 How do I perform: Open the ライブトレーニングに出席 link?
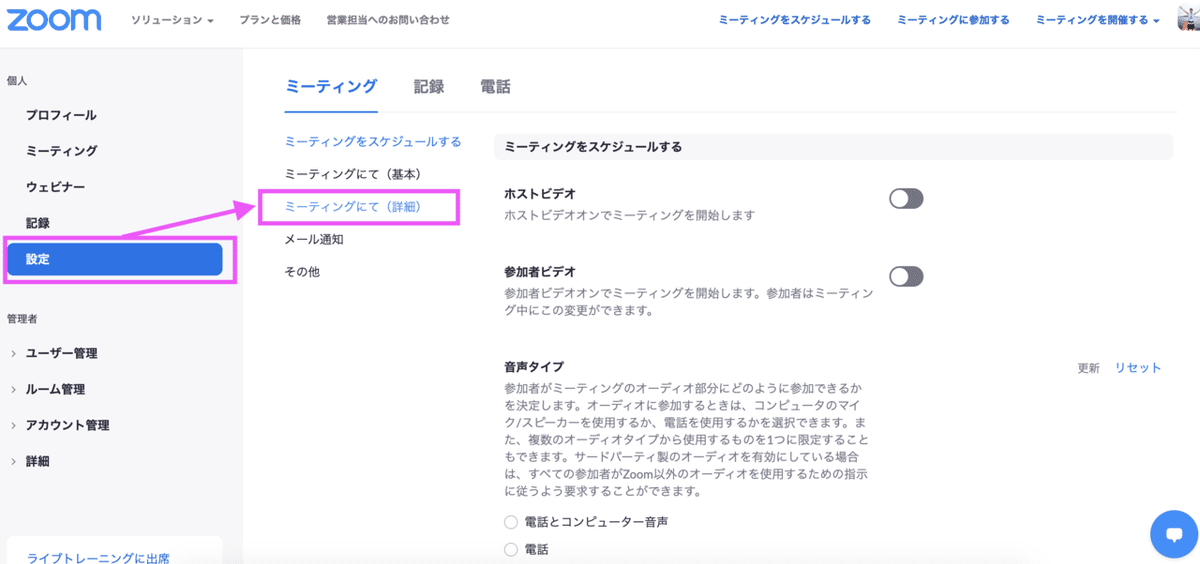[x=98, y=558]
